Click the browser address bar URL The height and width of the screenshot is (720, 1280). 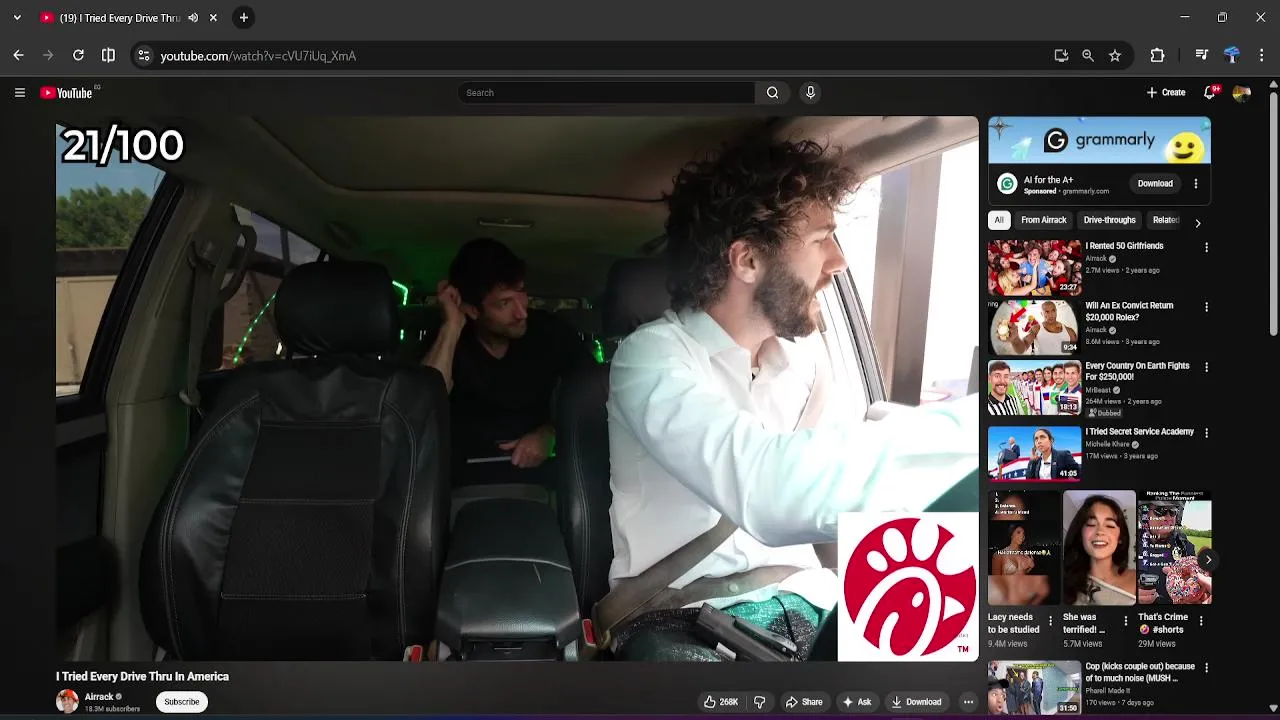click(x=258, y=56)
